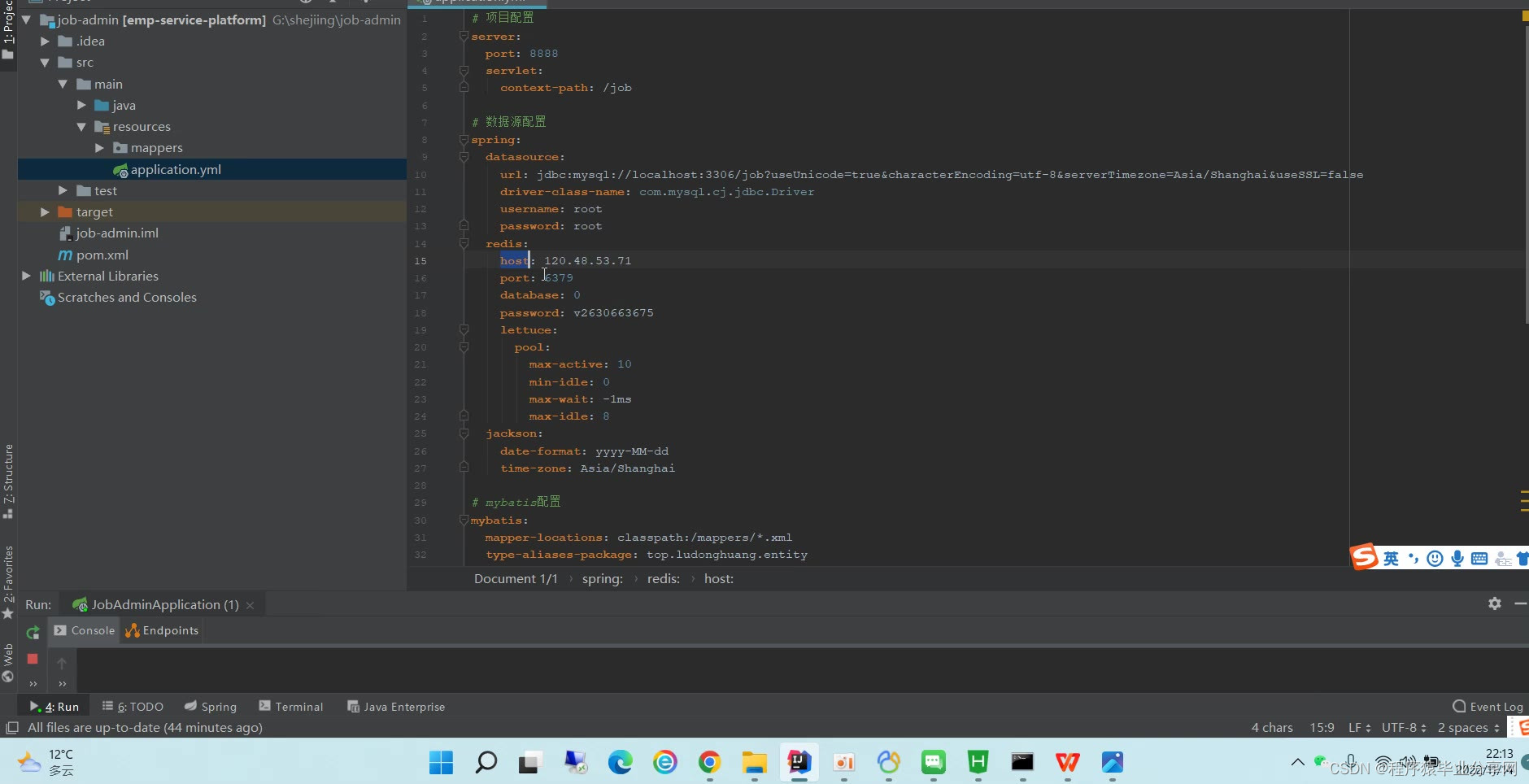
Task: Switch to the Endpoints tab
Action: (162, 630)
